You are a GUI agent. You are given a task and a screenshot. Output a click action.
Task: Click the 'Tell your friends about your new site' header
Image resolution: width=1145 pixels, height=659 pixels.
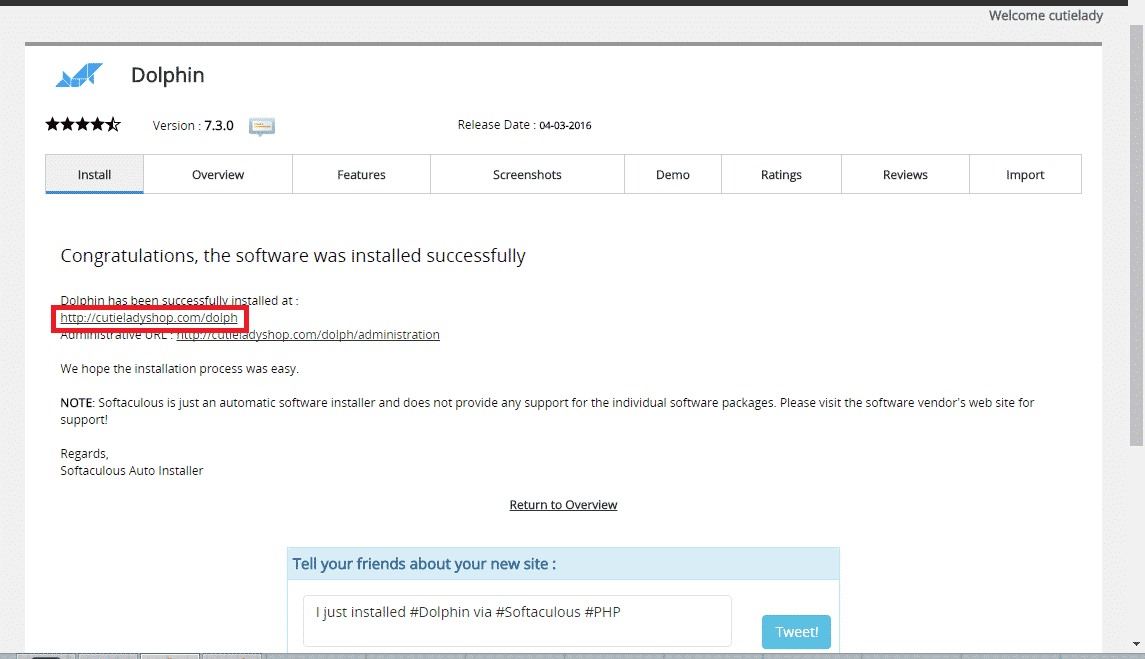[x=563, y=564]
